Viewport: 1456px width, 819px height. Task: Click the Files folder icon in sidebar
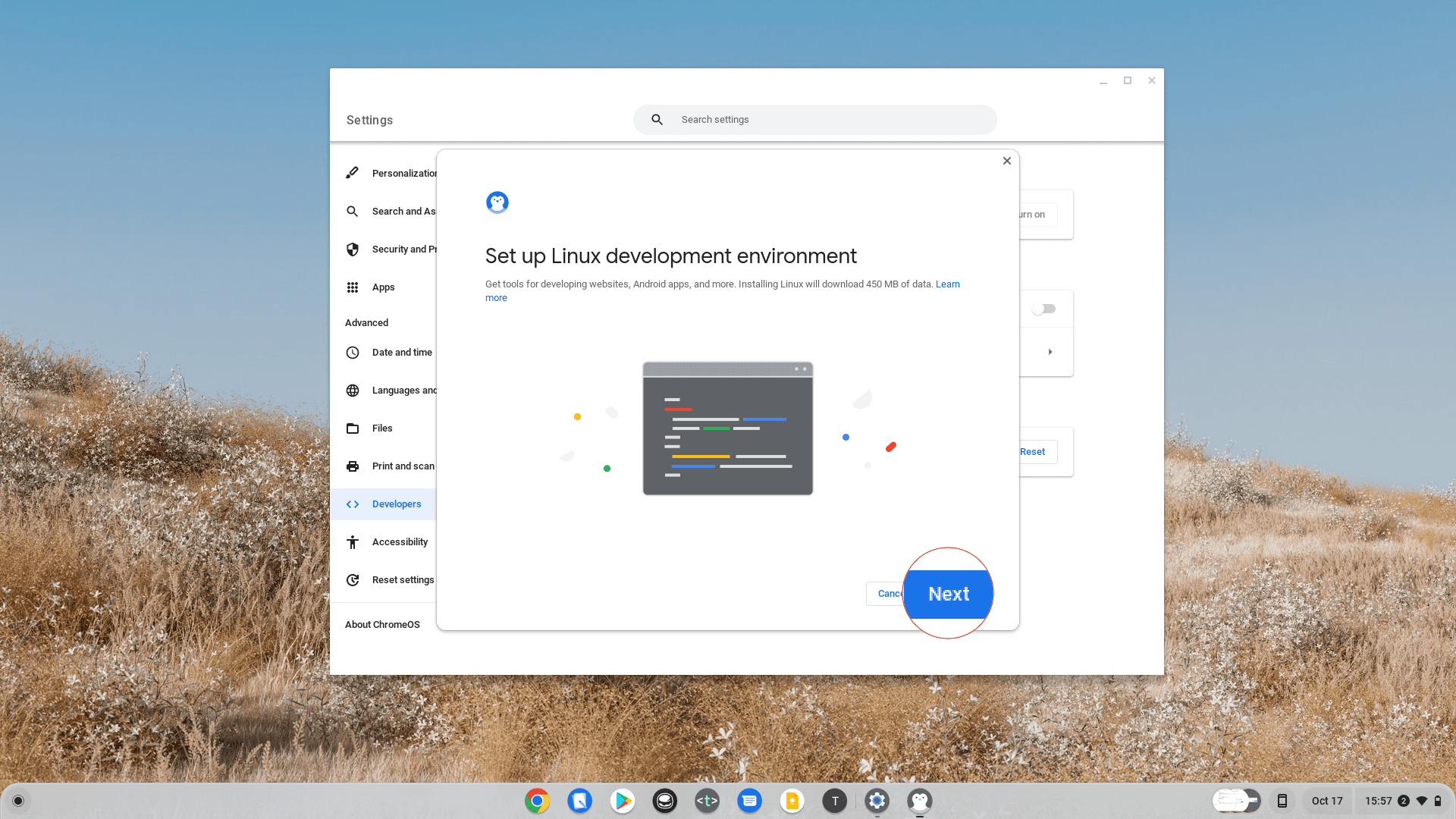tap(353, 428)
